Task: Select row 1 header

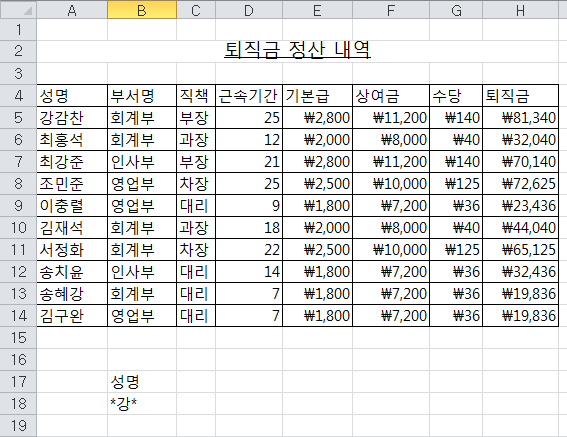Action: (18, 30)
